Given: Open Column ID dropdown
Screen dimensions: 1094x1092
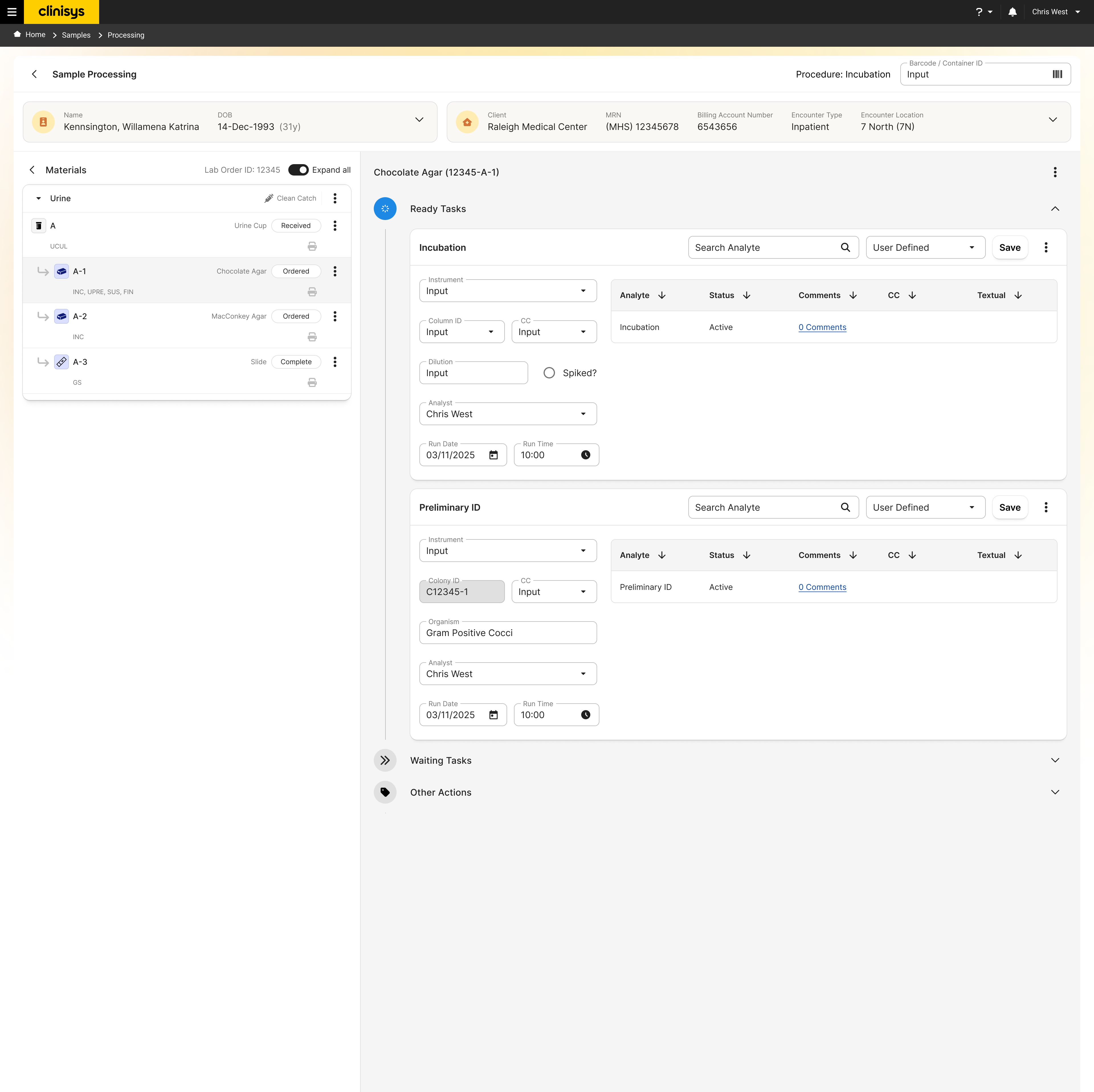Looking at the screenshot, I should [x=462, y=332].
